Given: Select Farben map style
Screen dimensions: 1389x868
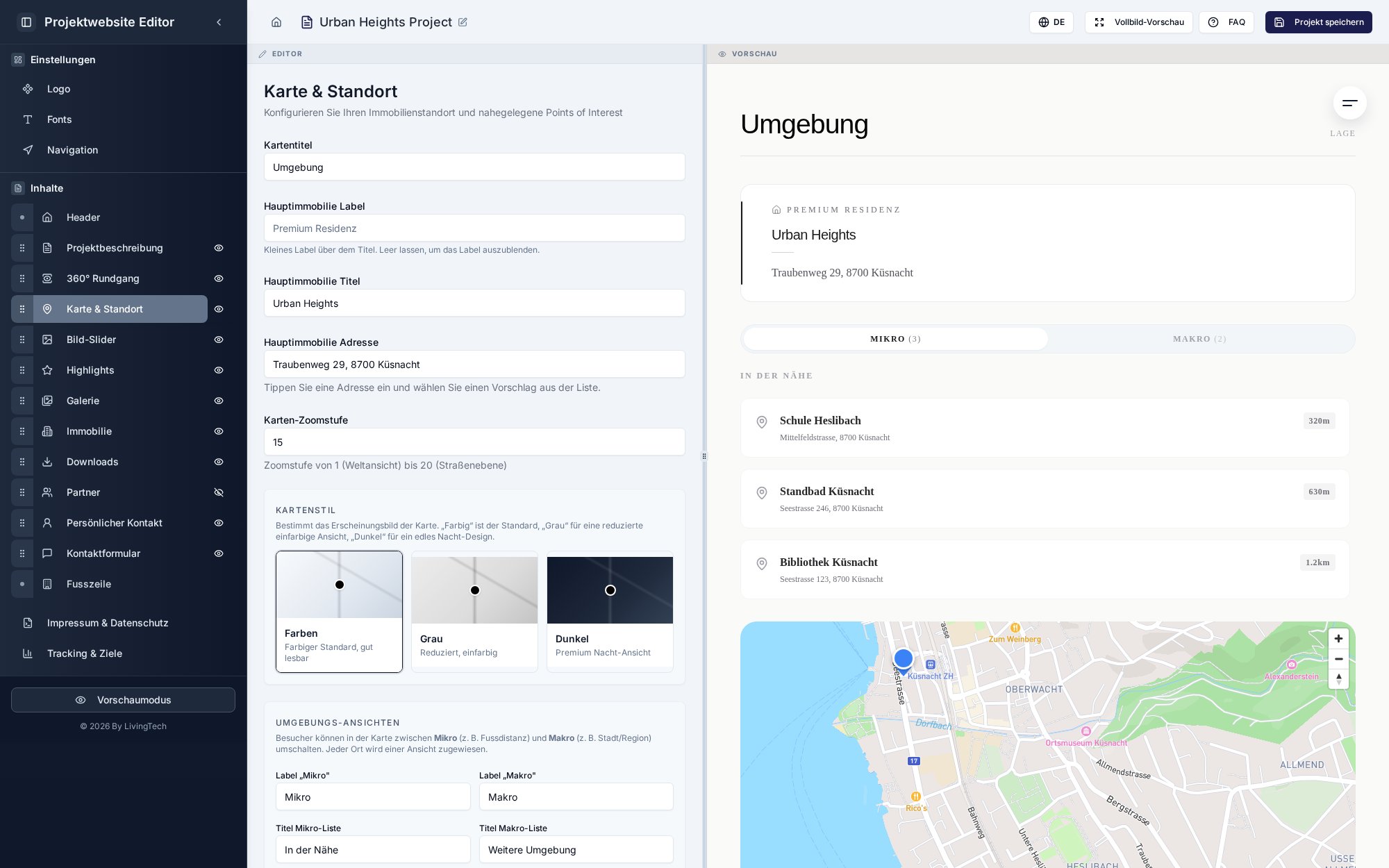Looking at the screenshot, I should [x=339, y=612].
